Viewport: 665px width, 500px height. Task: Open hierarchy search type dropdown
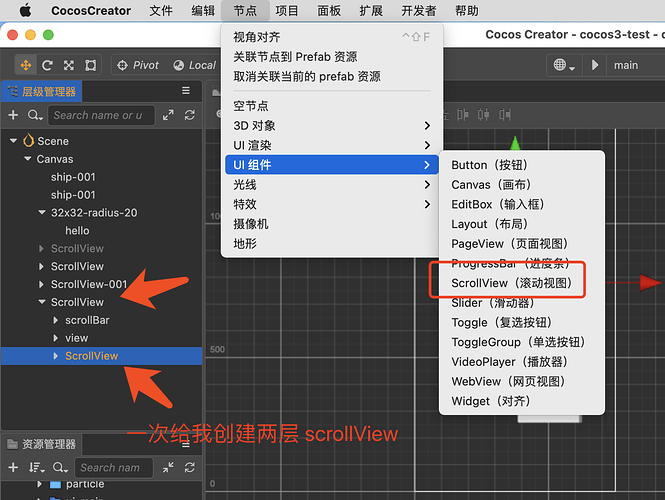coord(35,115)
